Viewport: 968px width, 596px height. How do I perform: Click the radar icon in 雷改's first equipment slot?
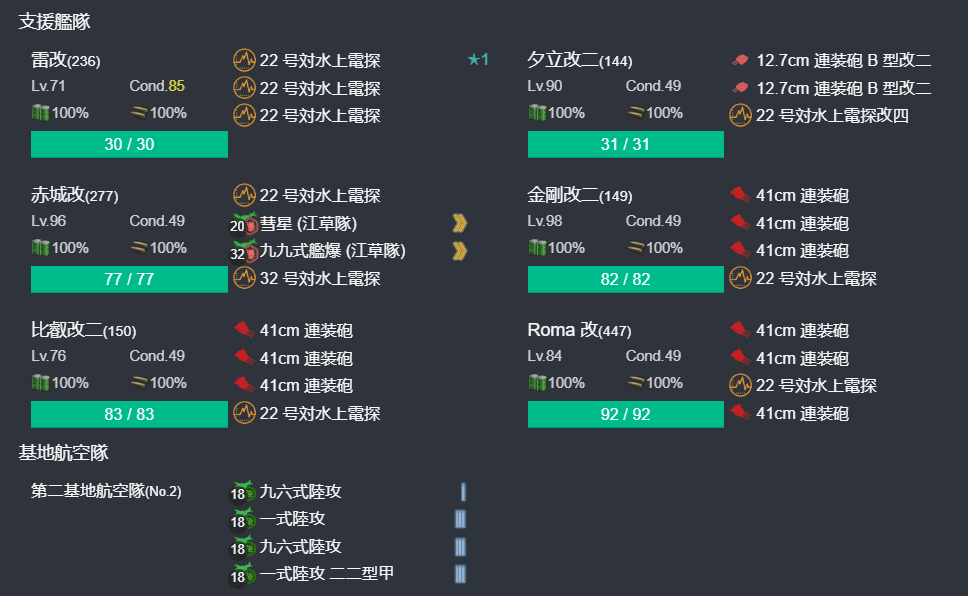click(x=244, y=61)
